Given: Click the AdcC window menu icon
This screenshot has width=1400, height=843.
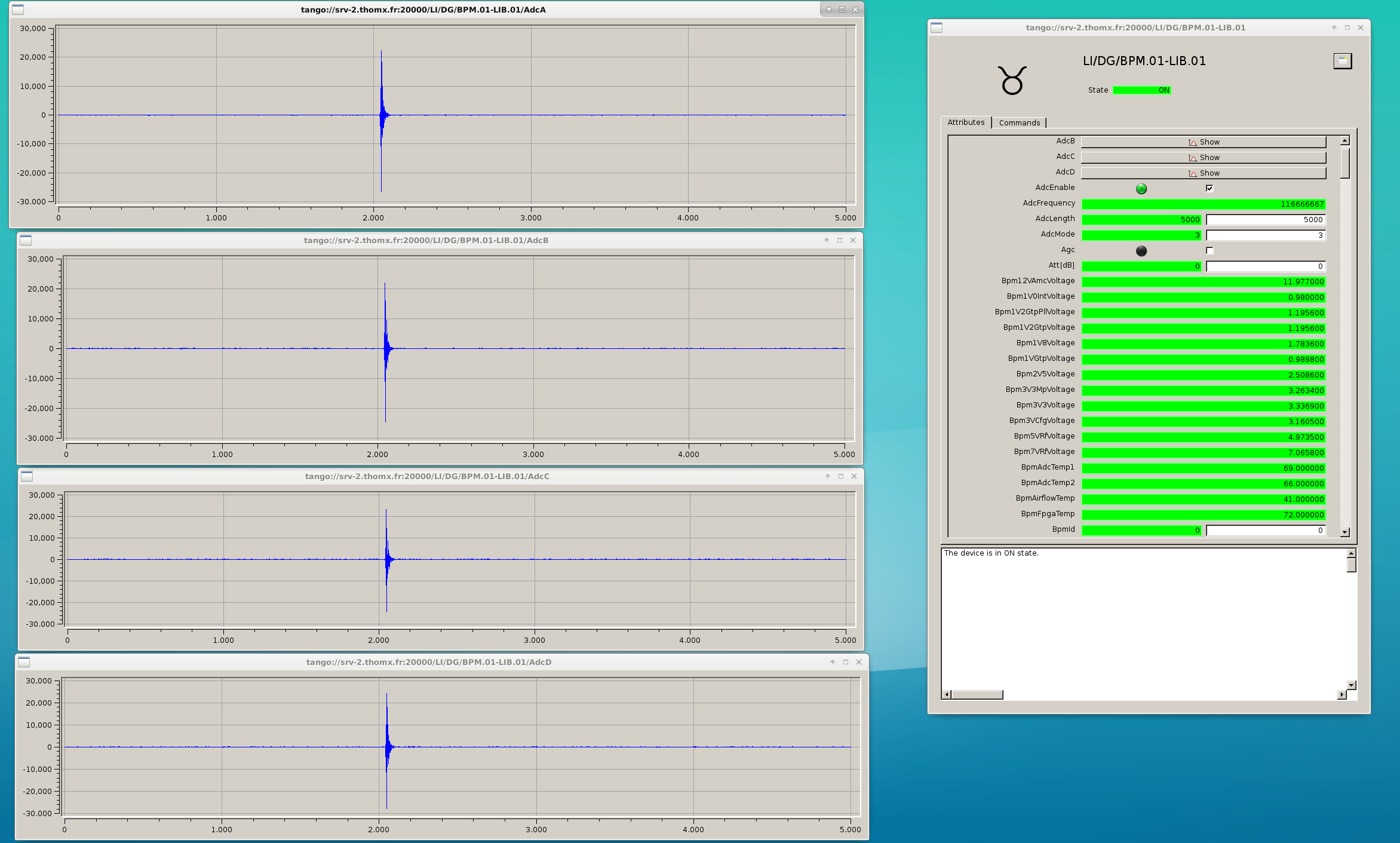Looking at the screenshot, I should [x=27, y=476].
